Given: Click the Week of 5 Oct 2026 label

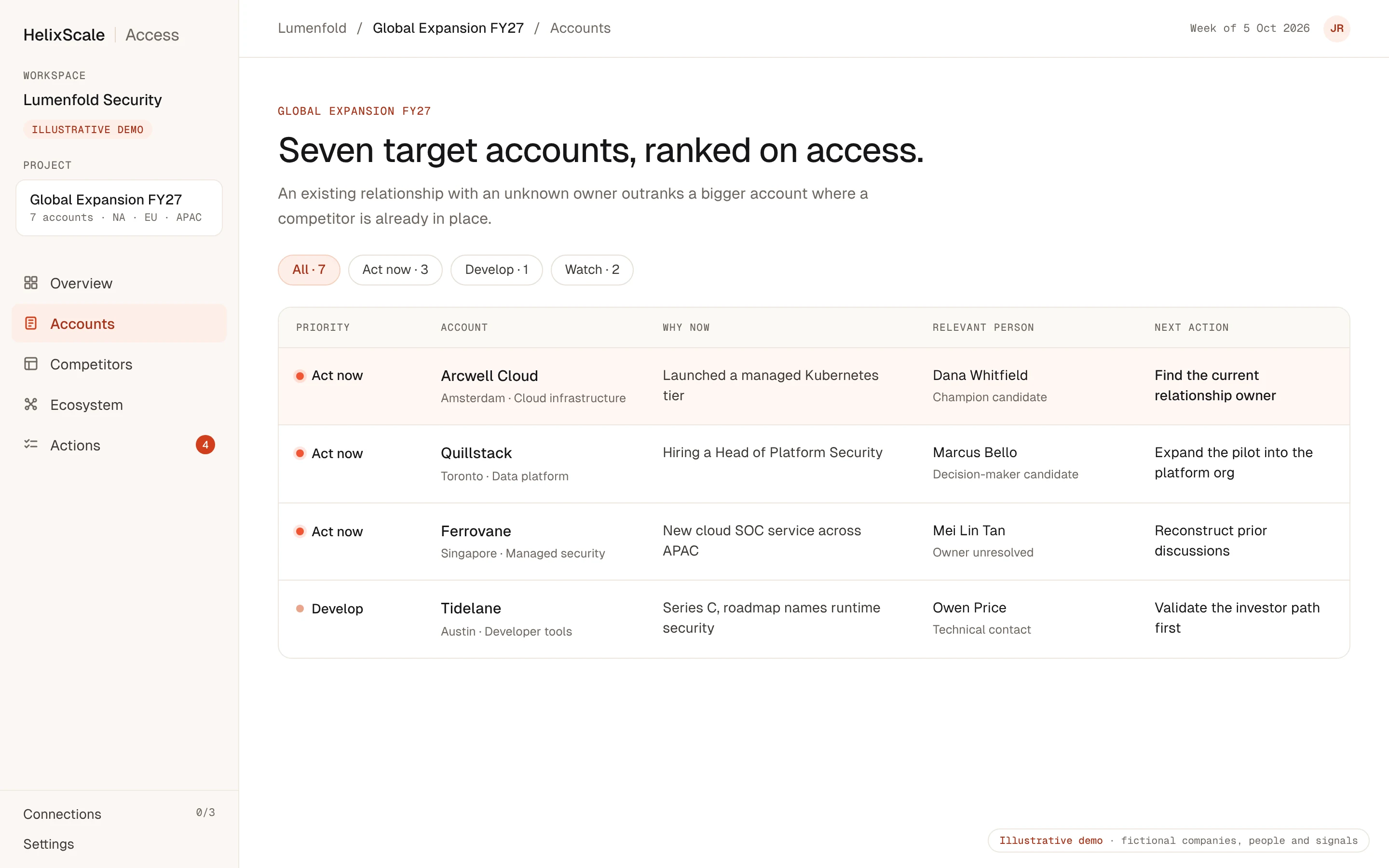Looking at the screenshot, I should click(x=1250, y=28).
